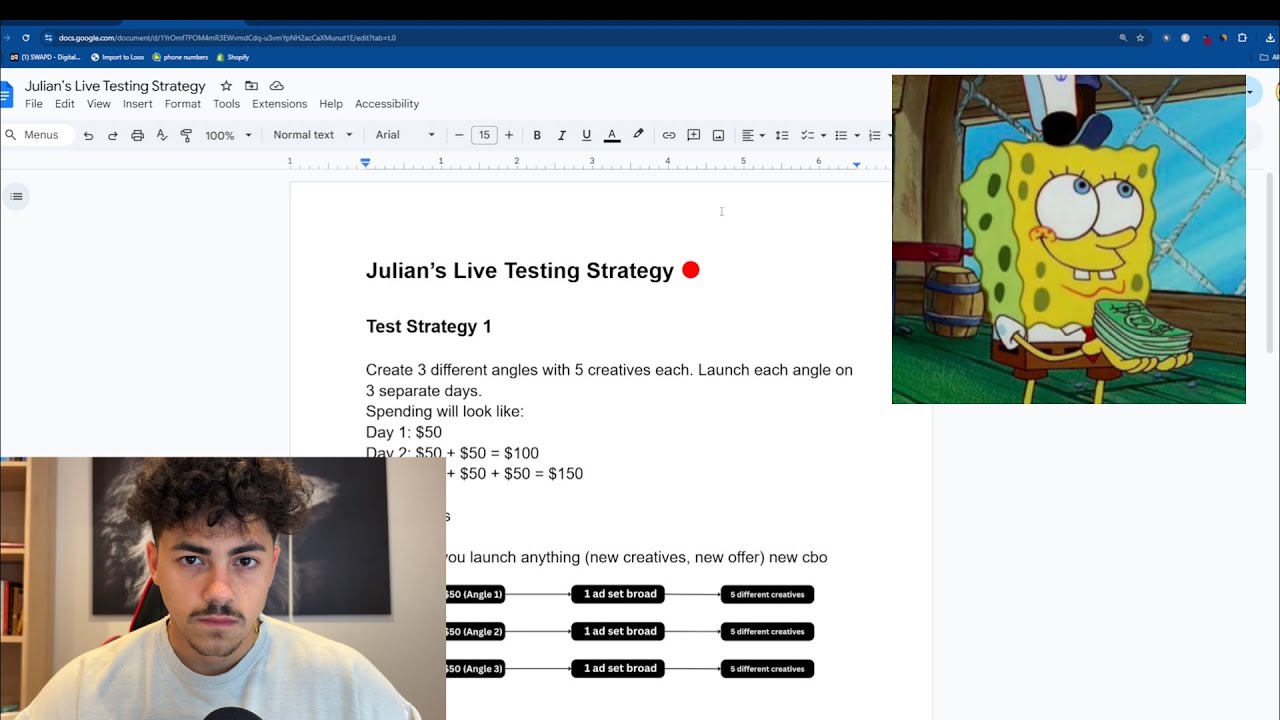Open the Help menu
The width and height of the screenshot is (1280, 720).
pos(331,104)
